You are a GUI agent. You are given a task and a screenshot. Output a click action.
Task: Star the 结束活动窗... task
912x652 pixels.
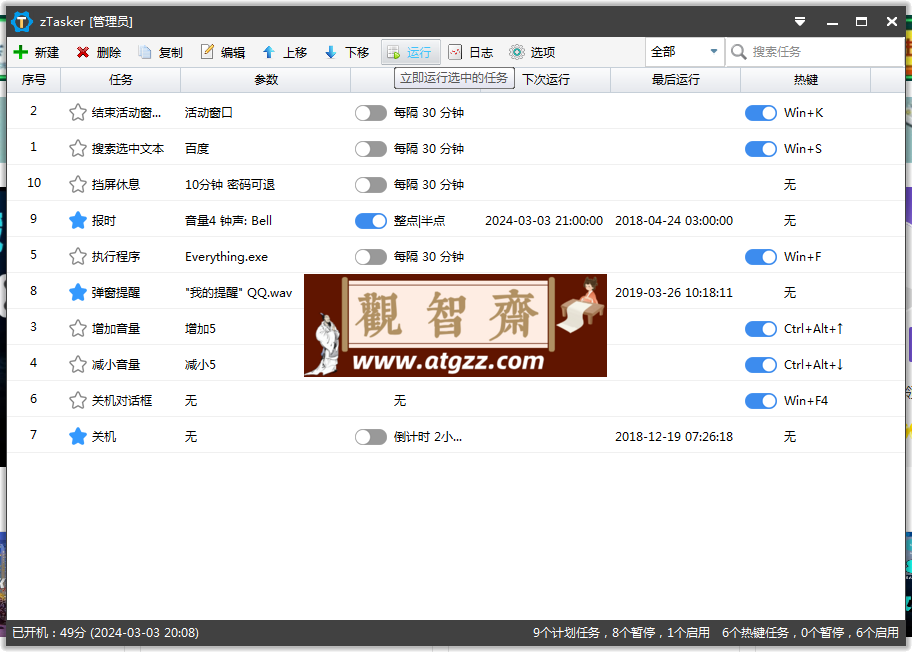click(x=77, y=112)
